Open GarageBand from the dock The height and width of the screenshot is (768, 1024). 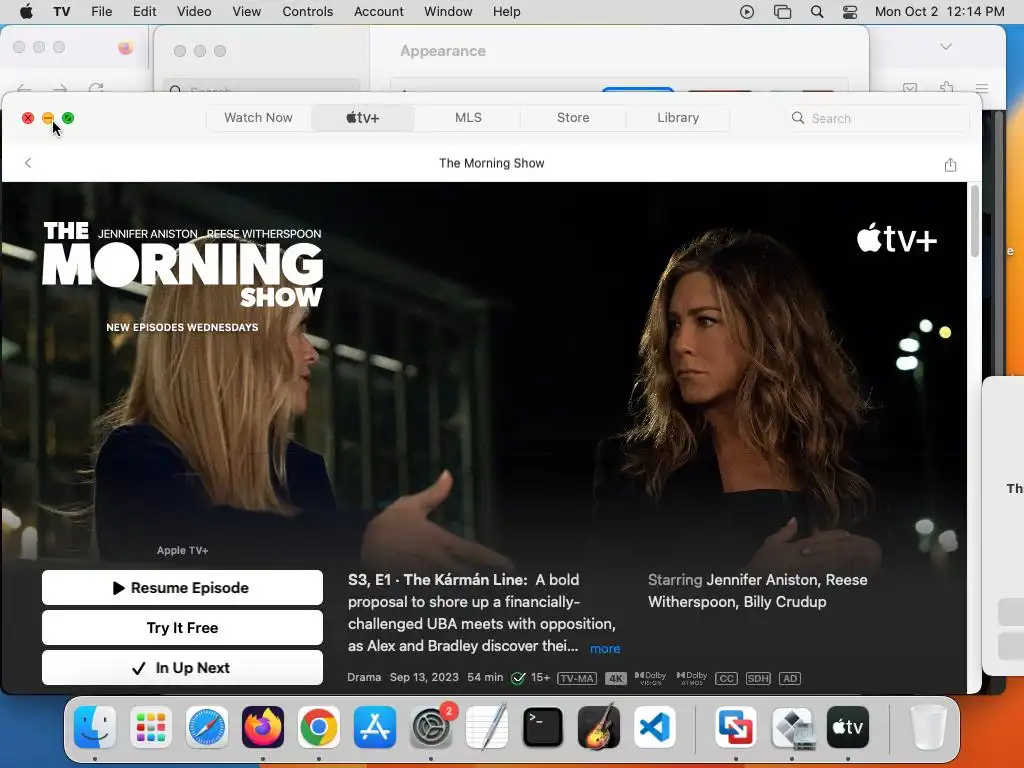[599, 726]
